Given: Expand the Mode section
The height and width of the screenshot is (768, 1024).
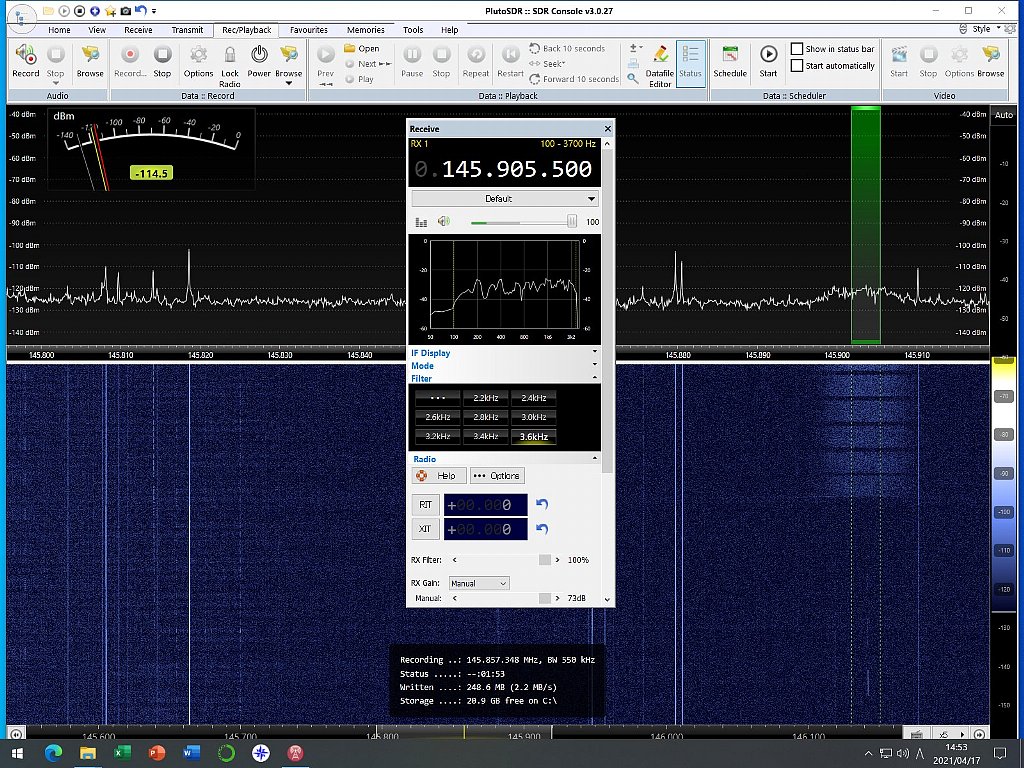Looking at the screenshot, I should pyautogui.click(x=595, y=365).
